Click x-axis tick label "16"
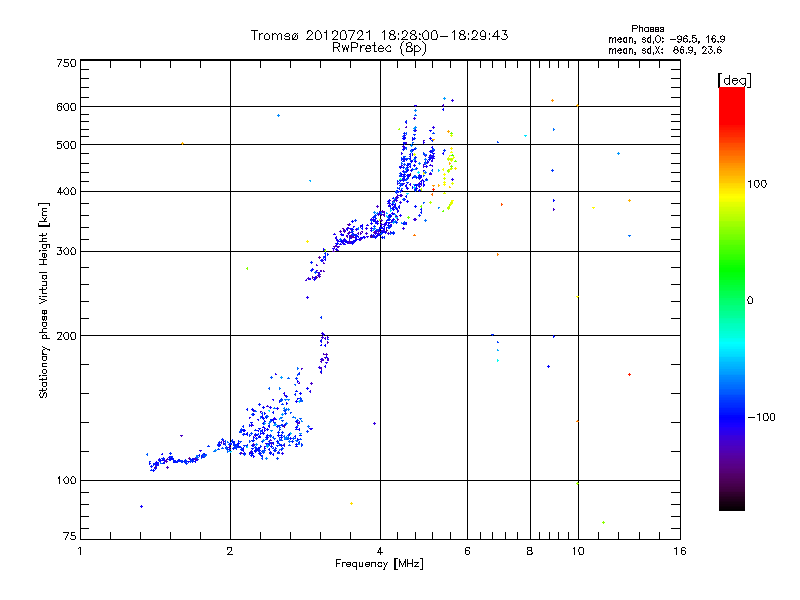 pyautogui.click(x=680, y=551)
